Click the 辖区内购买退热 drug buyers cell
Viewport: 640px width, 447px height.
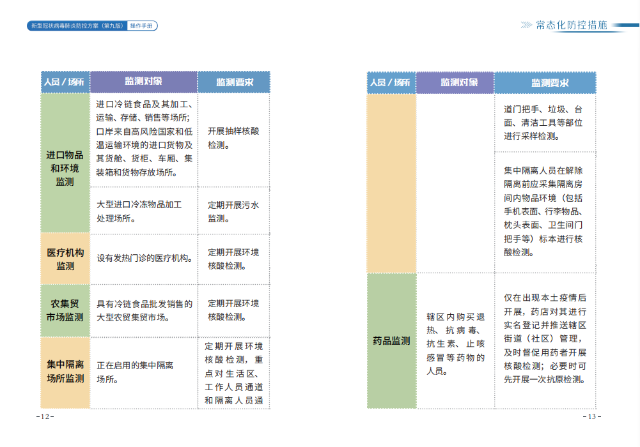(x=453, y=341)
